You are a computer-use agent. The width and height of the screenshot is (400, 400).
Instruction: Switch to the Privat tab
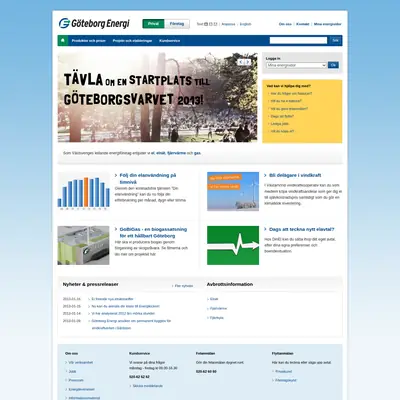pos(153,24)
